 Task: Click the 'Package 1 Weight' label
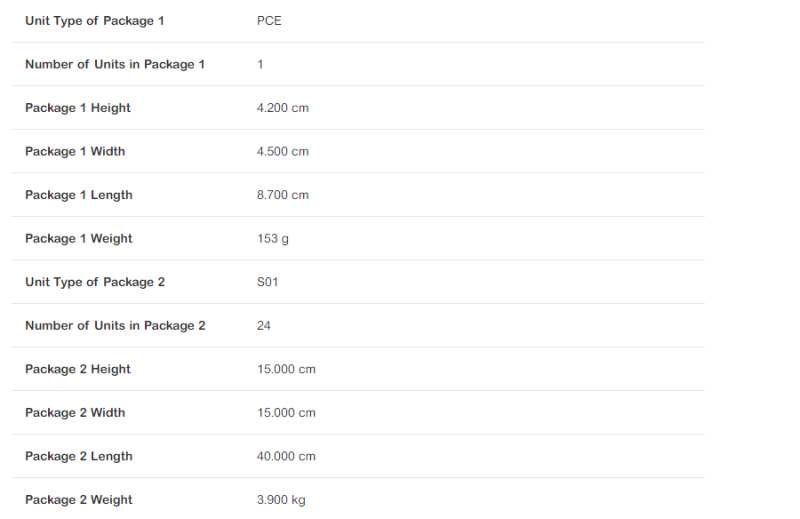(79, 239)
